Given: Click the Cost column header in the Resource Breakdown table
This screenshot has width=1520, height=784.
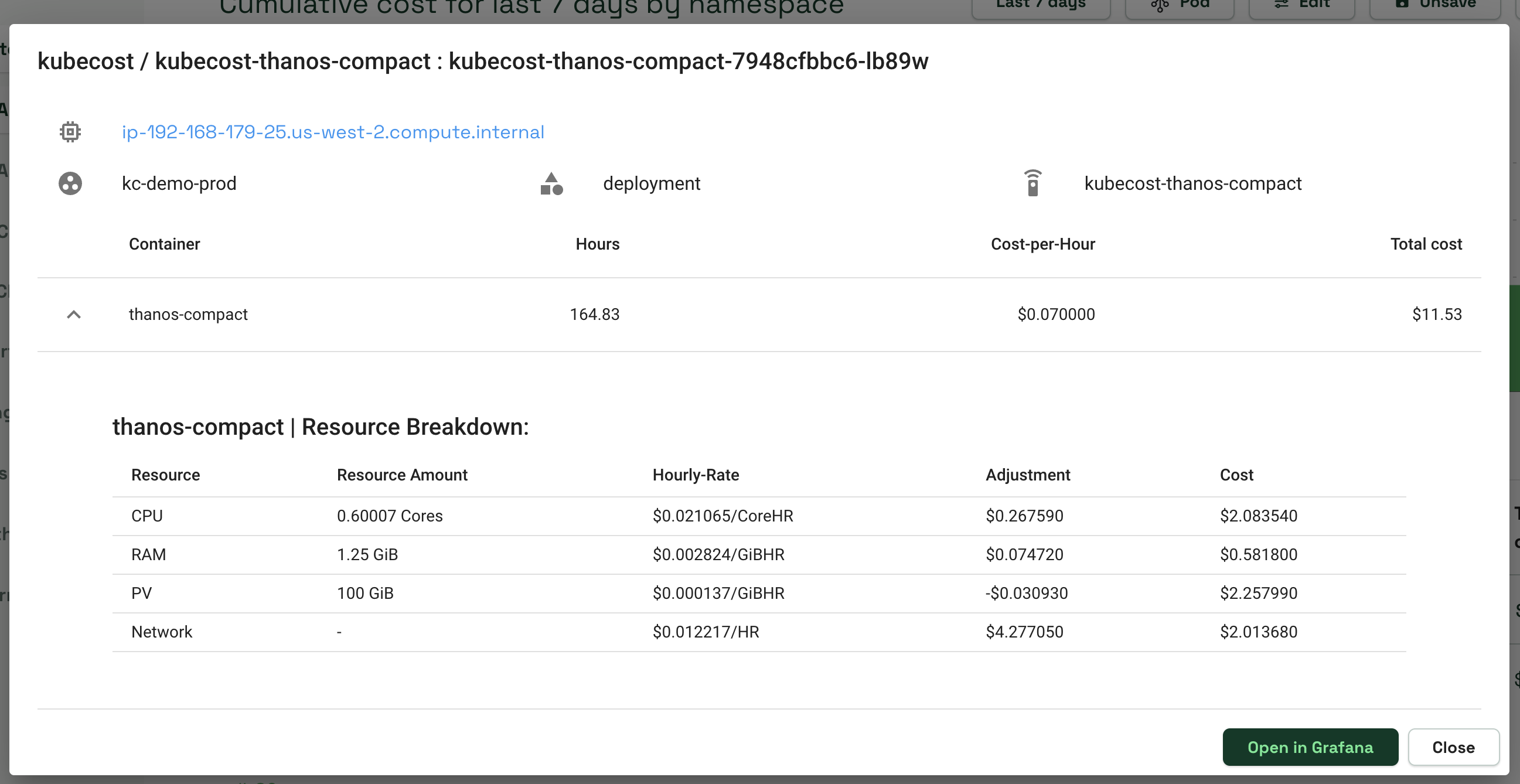Looking at the screenshot, I should [x=1236, y=475].
